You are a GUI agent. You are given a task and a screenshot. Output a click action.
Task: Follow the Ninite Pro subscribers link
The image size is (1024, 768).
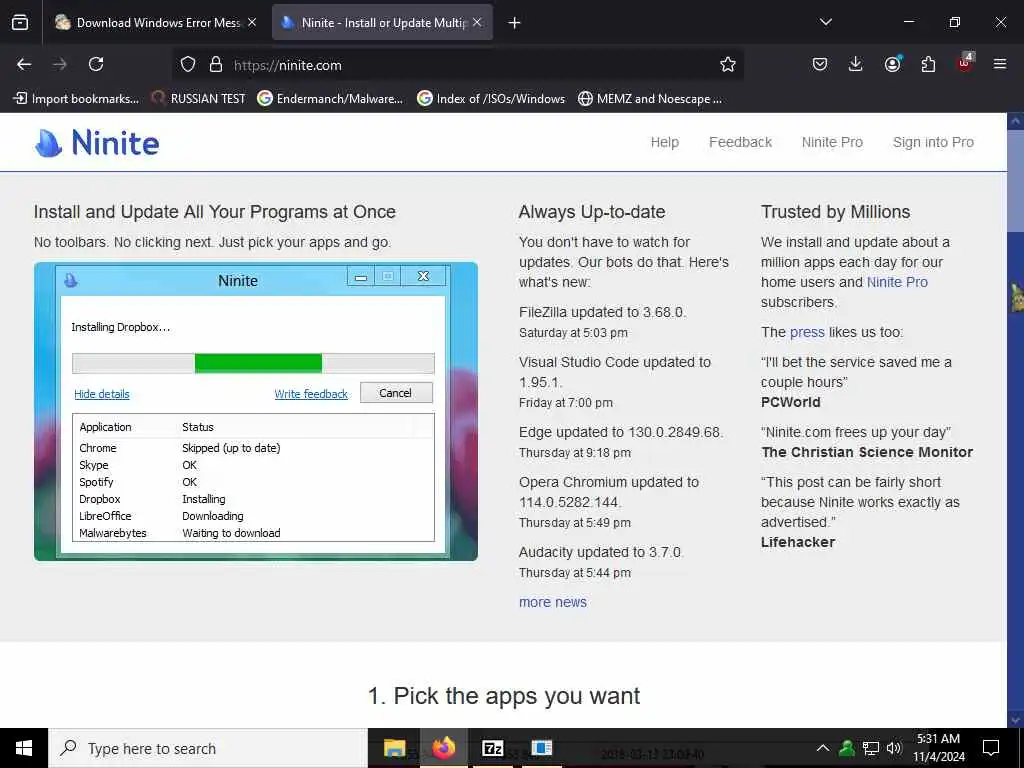pos(897,282)
